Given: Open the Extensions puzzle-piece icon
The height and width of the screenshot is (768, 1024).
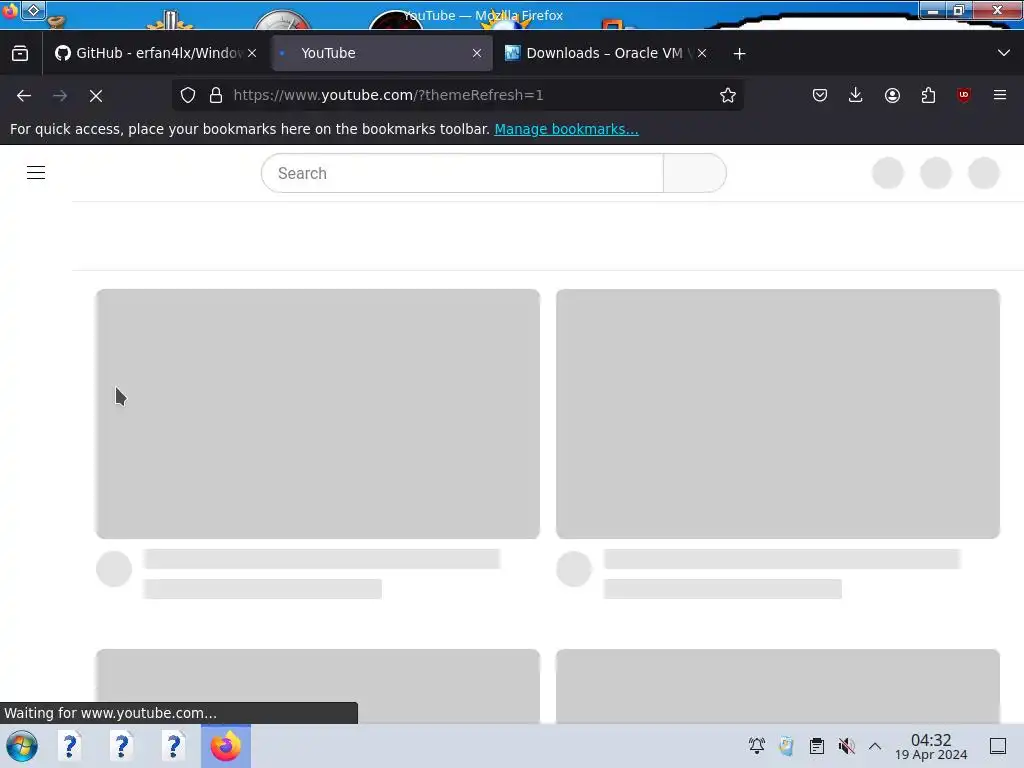Looking at the screenshot, I should (928, 95).
